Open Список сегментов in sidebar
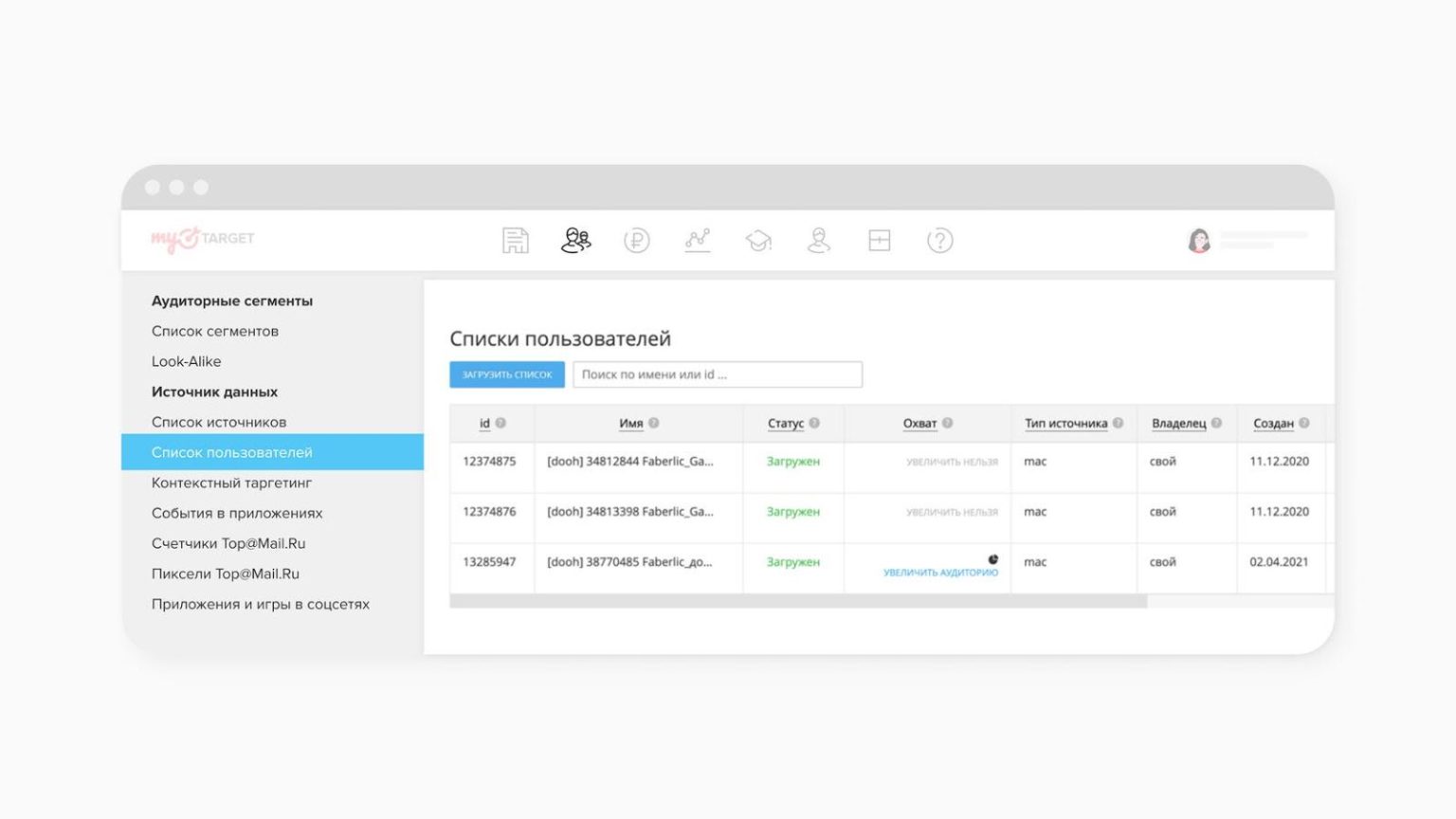The height and width of the screenshot is (819, 1456). (215, 331)
